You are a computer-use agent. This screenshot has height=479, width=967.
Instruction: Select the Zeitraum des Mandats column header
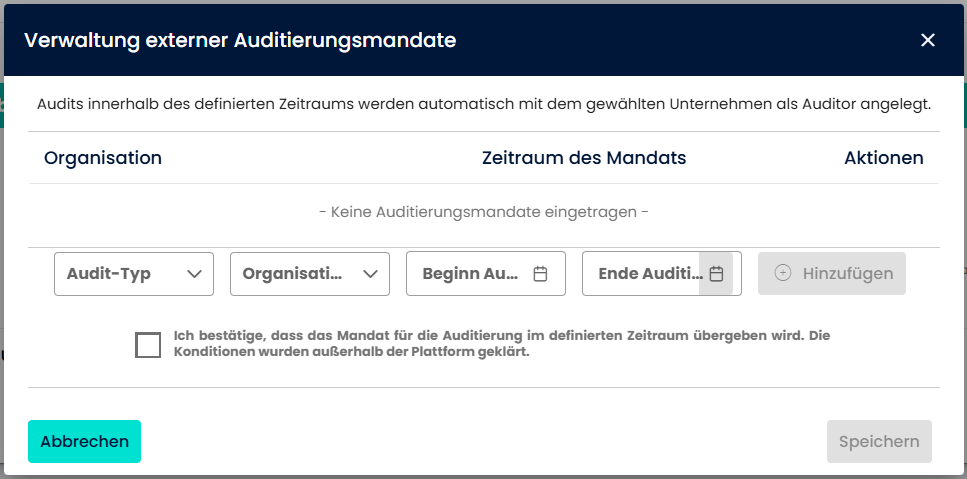(x=584, y=158)
